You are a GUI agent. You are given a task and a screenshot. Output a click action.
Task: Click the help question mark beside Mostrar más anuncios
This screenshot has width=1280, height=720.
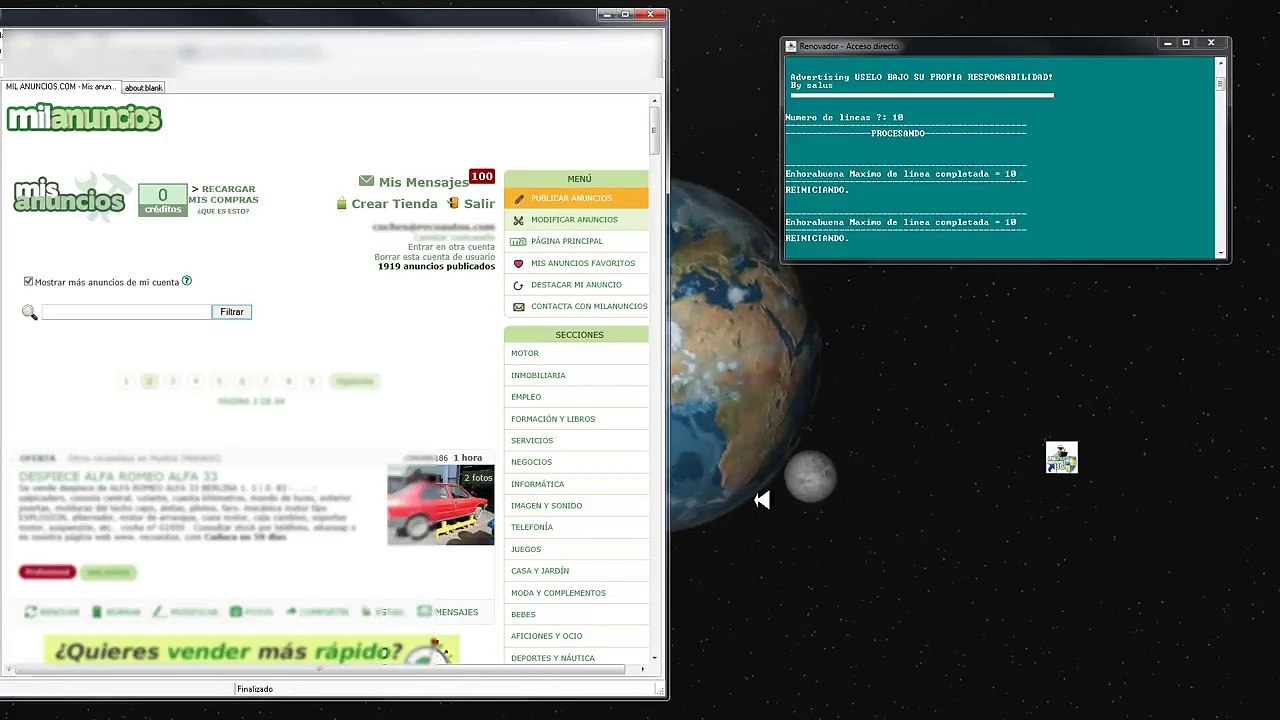pos(187,281)
